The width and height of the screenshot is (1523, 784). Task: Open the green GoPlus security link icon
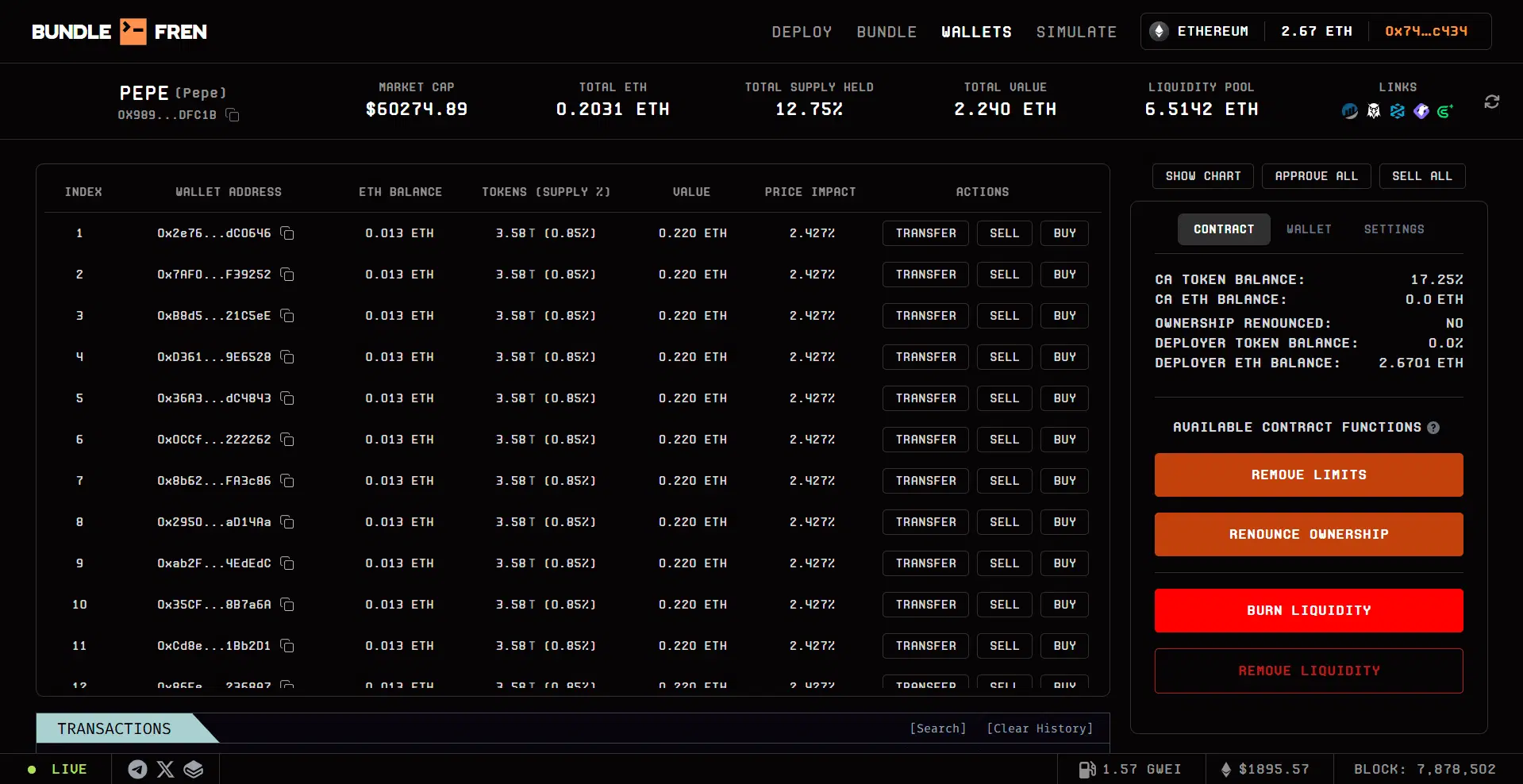[1445, 111]
